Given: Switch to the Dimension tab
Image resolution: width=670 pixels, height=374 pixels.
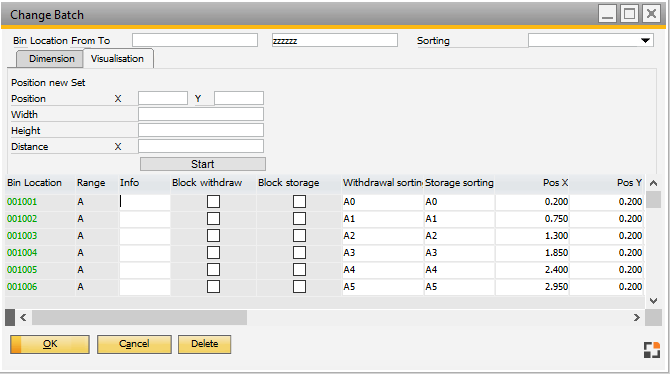Looking at the screenshot, I should pos(51,59).
